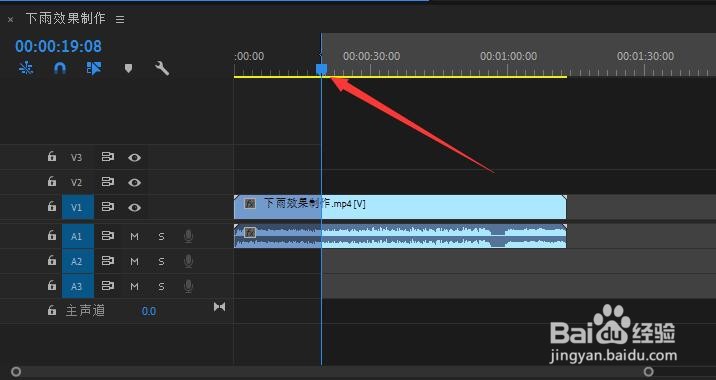Click right handle of zoom scrollbar
Viewport: 716px width, 380px height.
coord(648,371)
